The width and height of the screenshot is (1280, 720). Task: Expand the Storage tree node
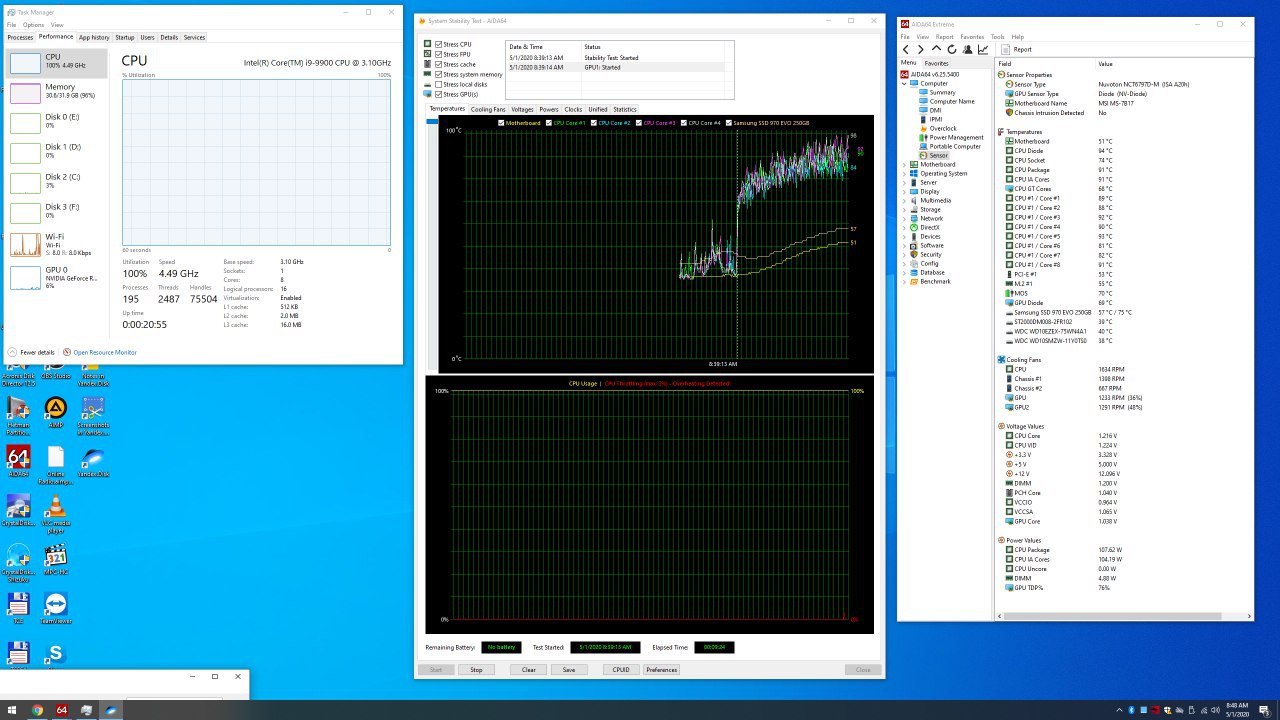(904, 209)
